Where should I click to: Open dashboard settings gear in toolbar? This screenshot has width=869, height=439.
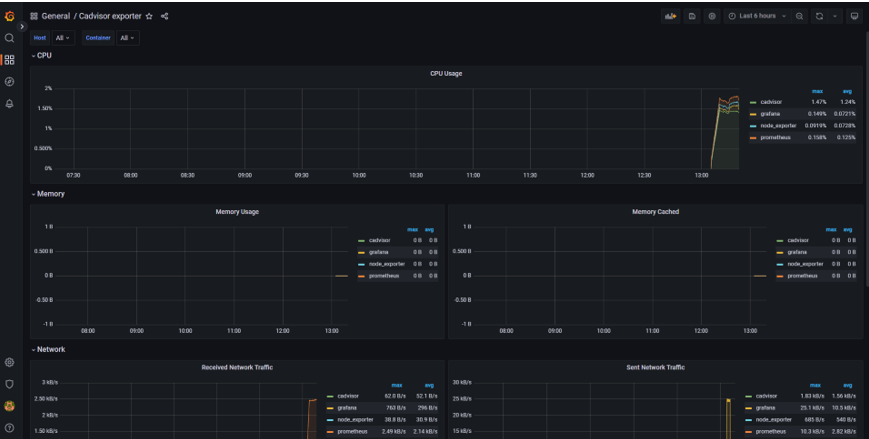(x=712, y=16)
